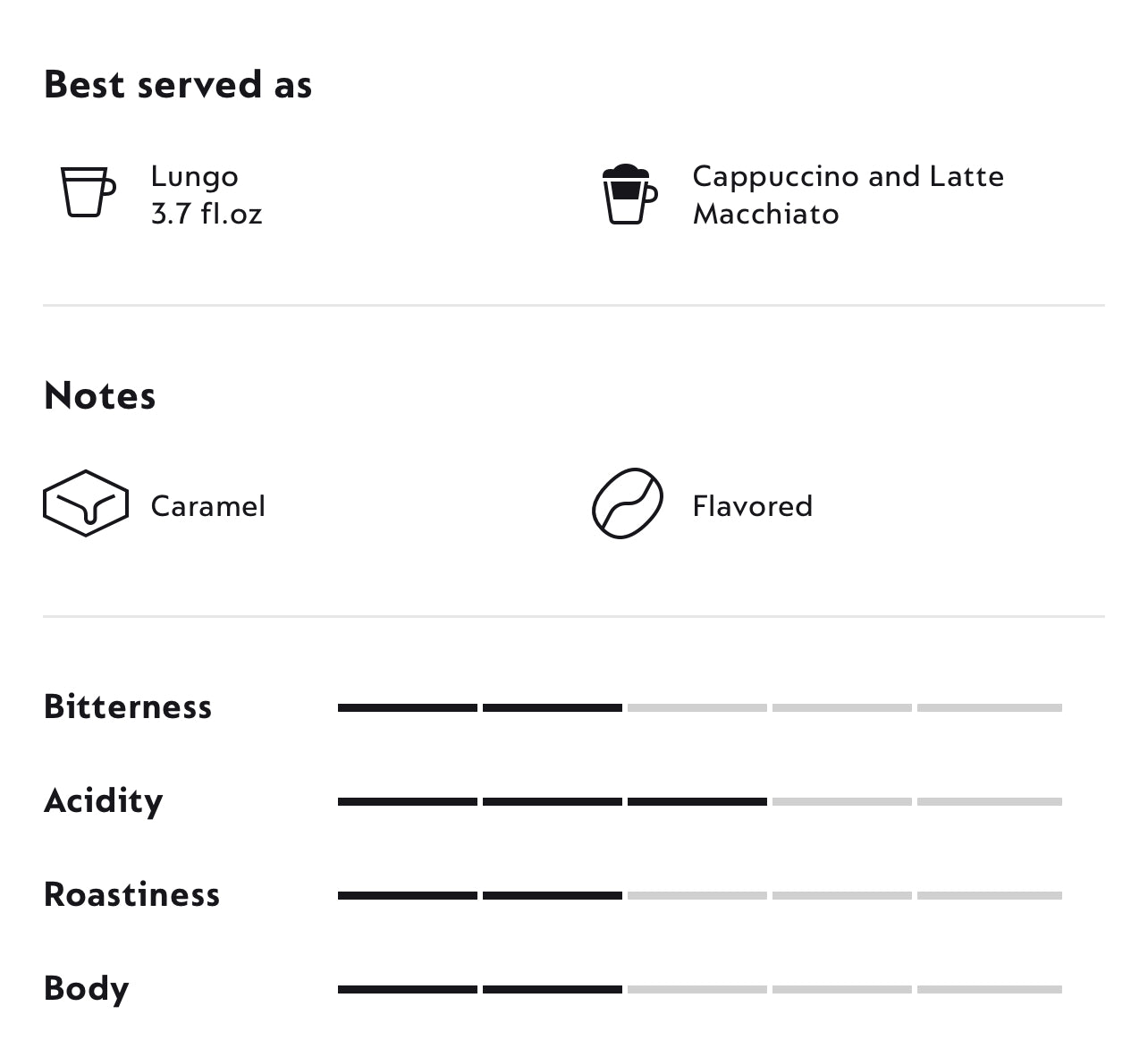Click the 3.7 fl.oz volume text

(207, 214)
